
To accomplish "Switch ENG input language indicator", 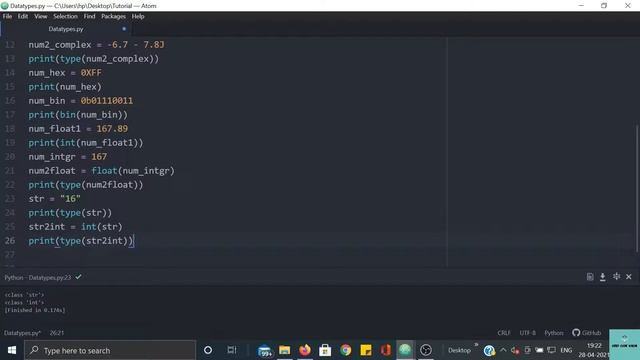I will (x=566, y=350).
